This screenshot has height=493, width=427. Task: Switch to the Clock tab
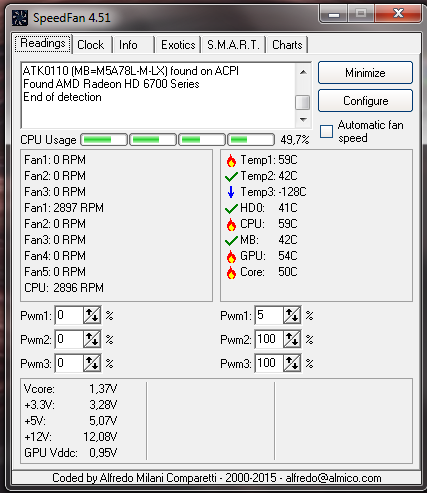coord(91,45)
